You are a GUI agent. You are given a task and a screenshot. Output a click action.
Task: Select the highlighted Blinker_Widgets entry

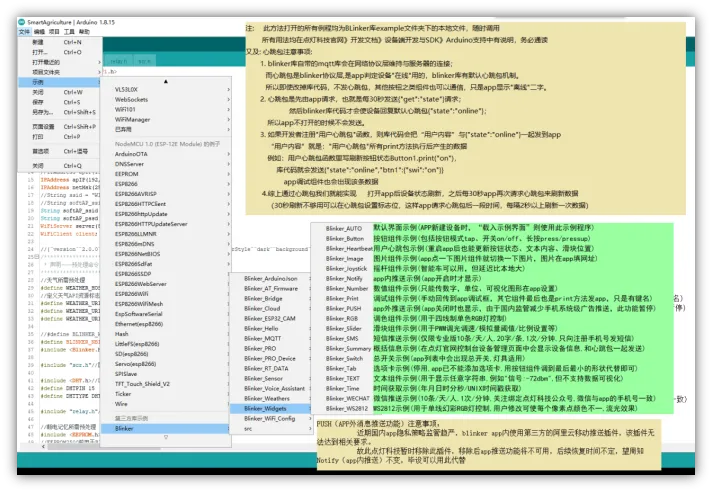pos(271,408)
